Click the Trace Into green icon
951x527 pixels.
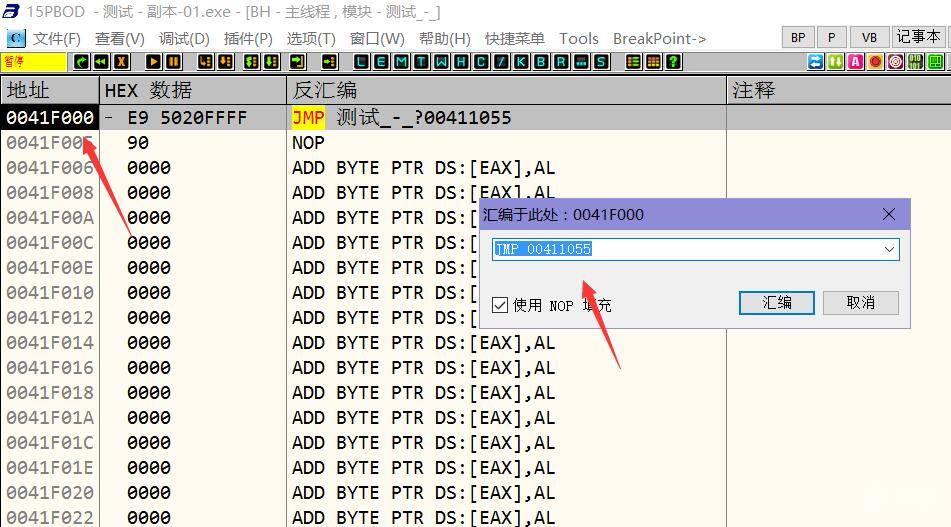[252, 62]
